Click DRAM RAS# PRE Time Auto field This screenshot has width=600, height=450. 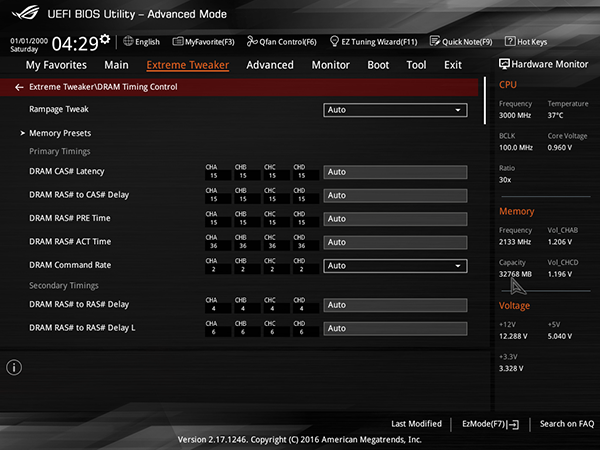(x=395, y=219)
